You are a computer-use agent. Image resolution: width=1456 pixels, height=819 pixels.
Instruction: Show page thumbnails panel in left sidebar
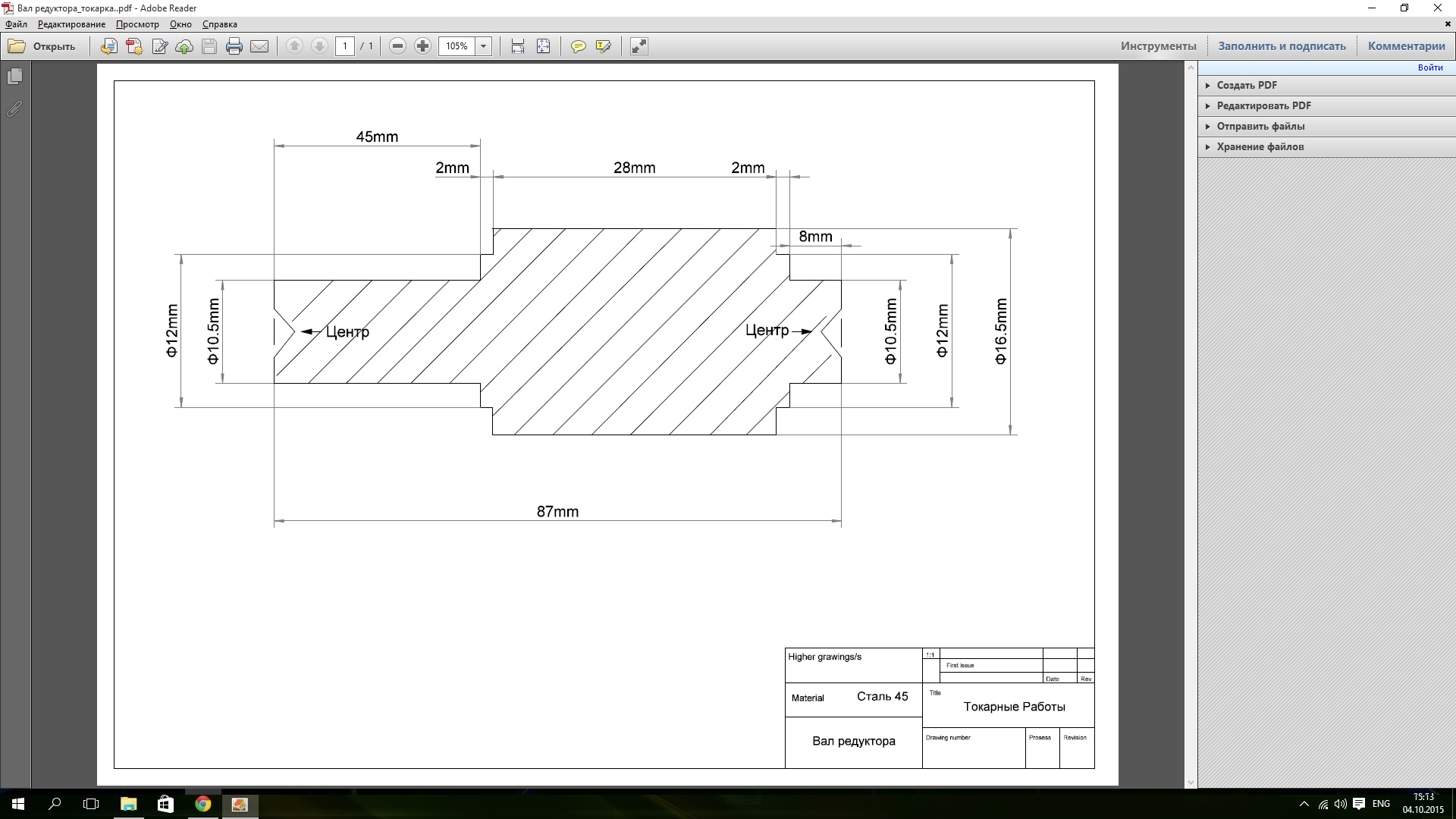tap(14, 77)
